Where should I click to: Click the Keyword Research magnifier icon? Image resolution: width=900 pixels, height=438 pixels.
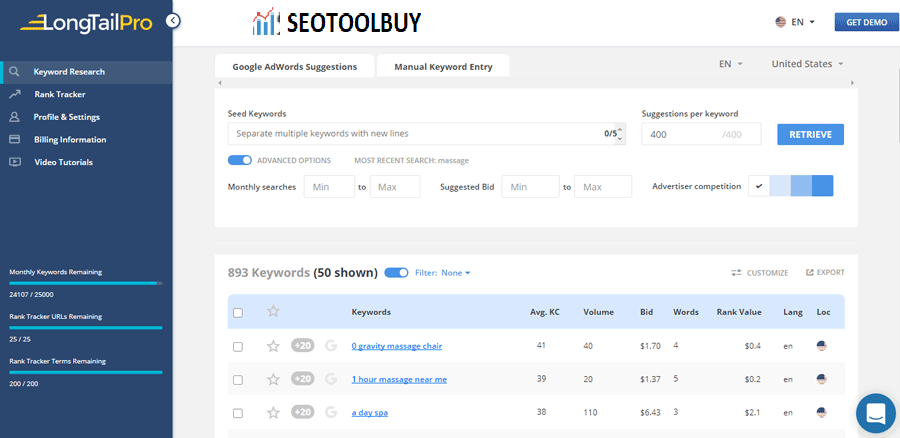click(15, 72)
